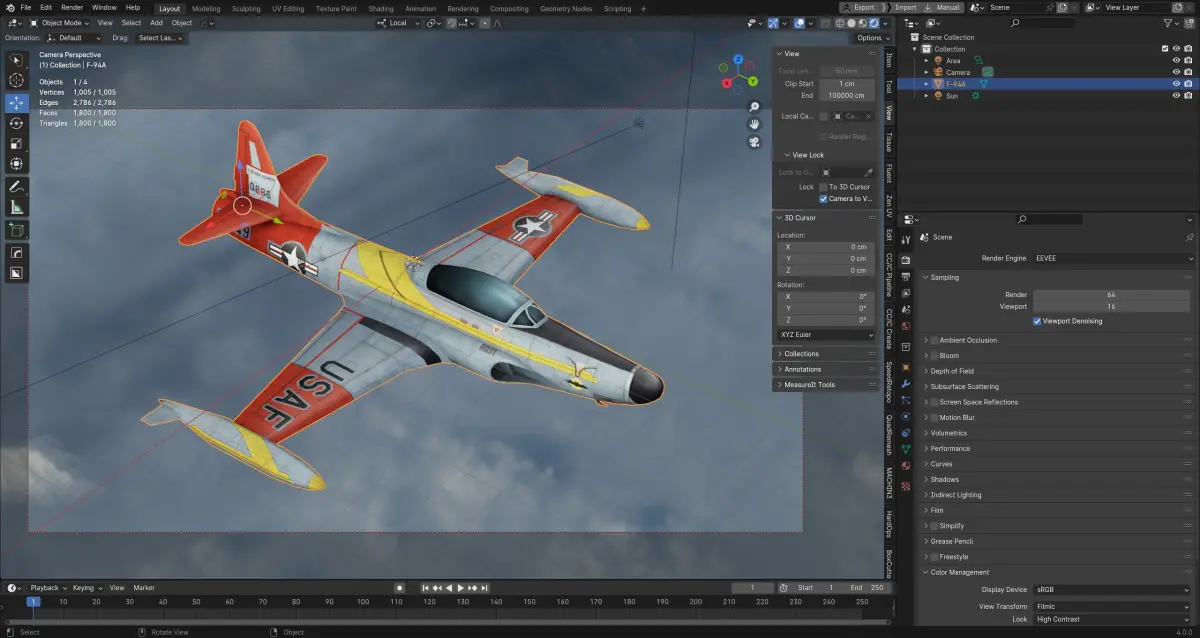Click the outliner filter funnel icon

[x=1170, y=22]
